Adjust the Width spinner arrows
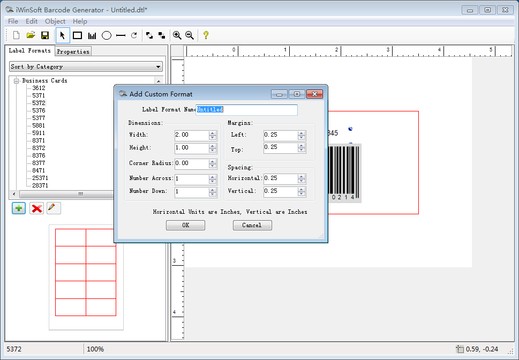The height and width of the screenshot is (360, 519). pos(213,135)
